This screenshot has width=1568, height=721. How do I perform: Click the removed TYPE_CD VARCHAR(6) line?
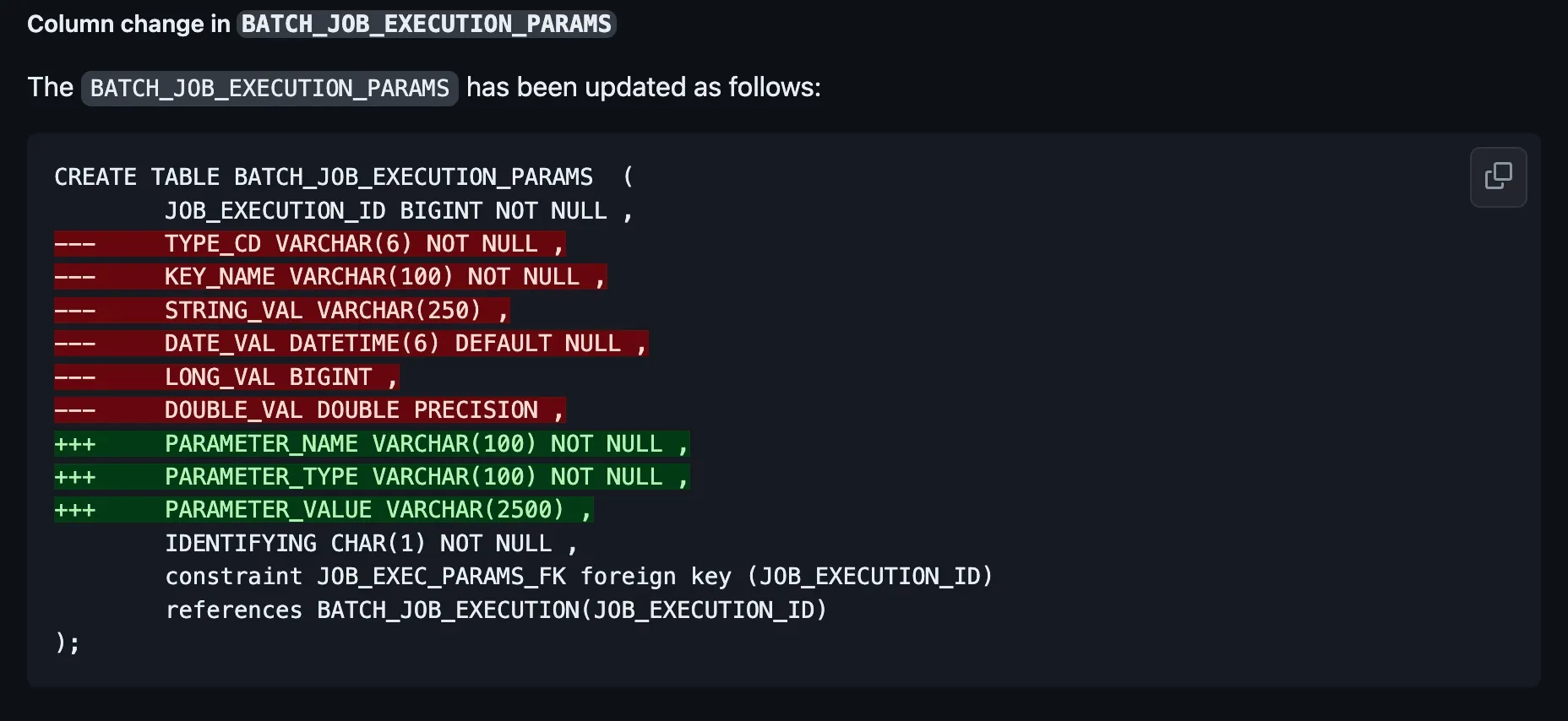click(310, 244)
